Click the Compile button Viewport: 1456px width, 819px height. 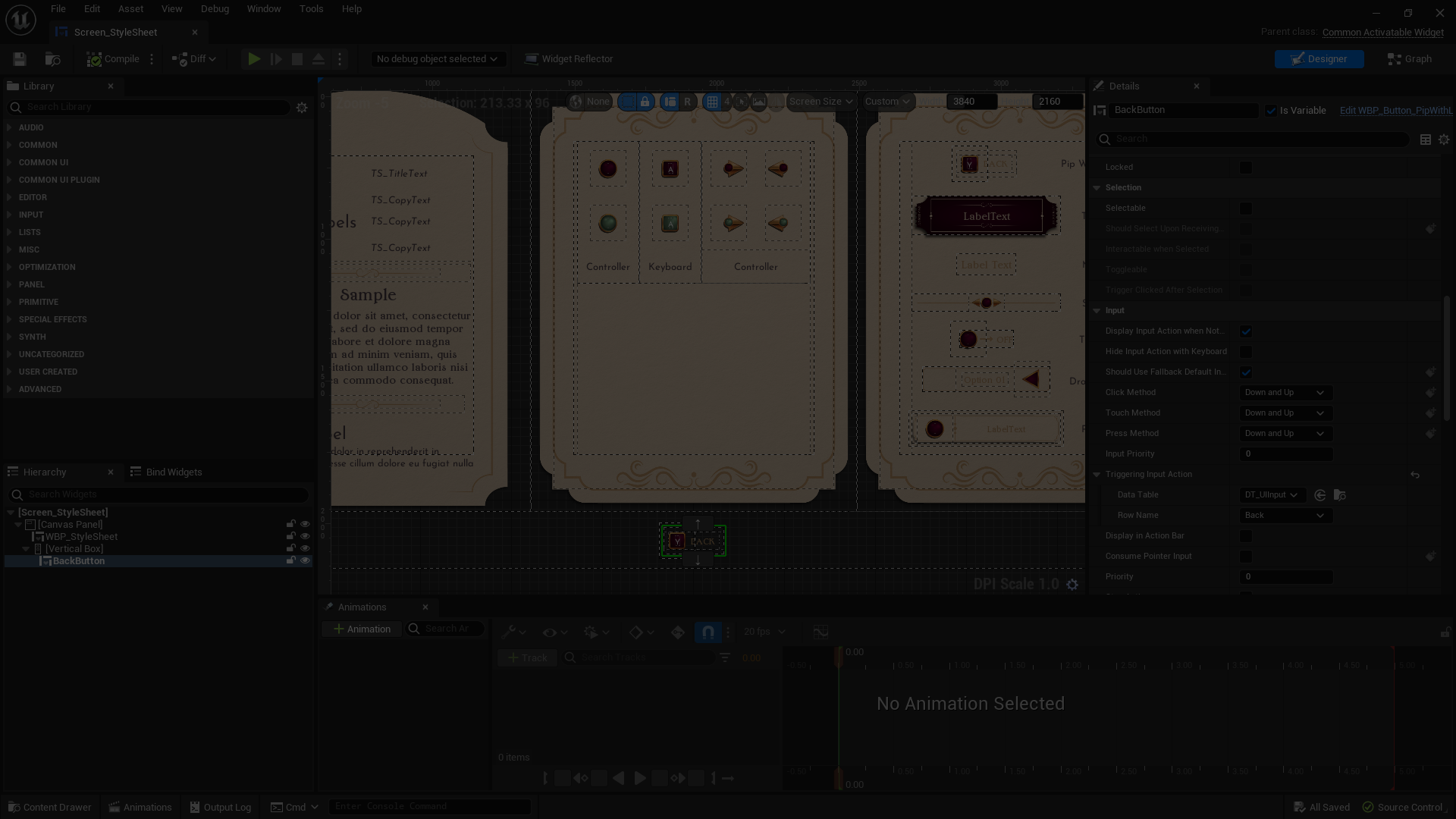coord(113,59)
